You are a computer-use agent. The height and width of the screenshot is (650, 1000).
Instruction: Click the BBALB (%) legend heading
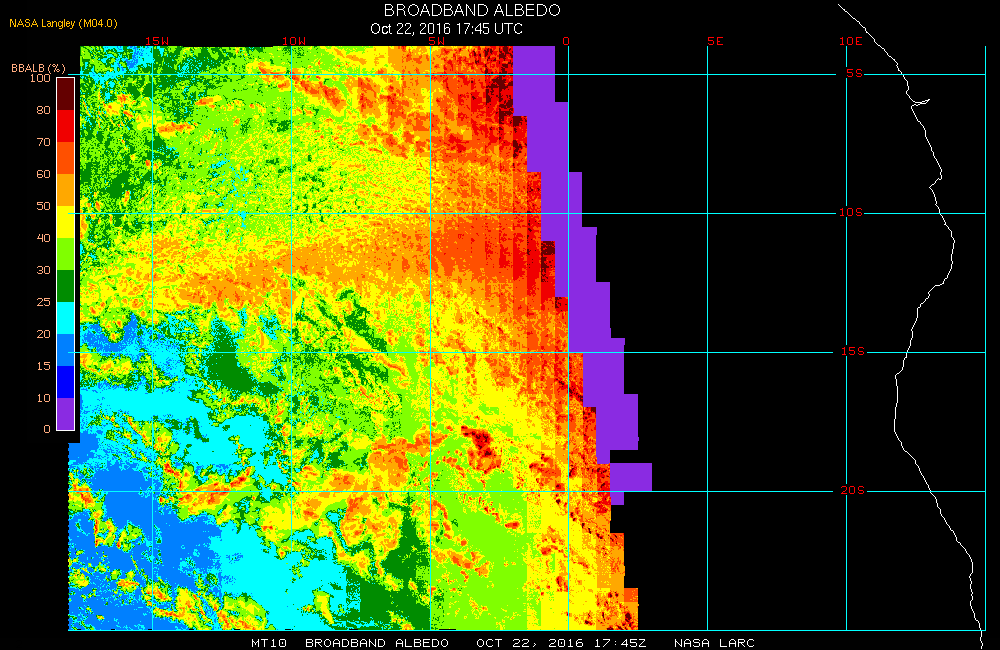(x=38, y=68)
